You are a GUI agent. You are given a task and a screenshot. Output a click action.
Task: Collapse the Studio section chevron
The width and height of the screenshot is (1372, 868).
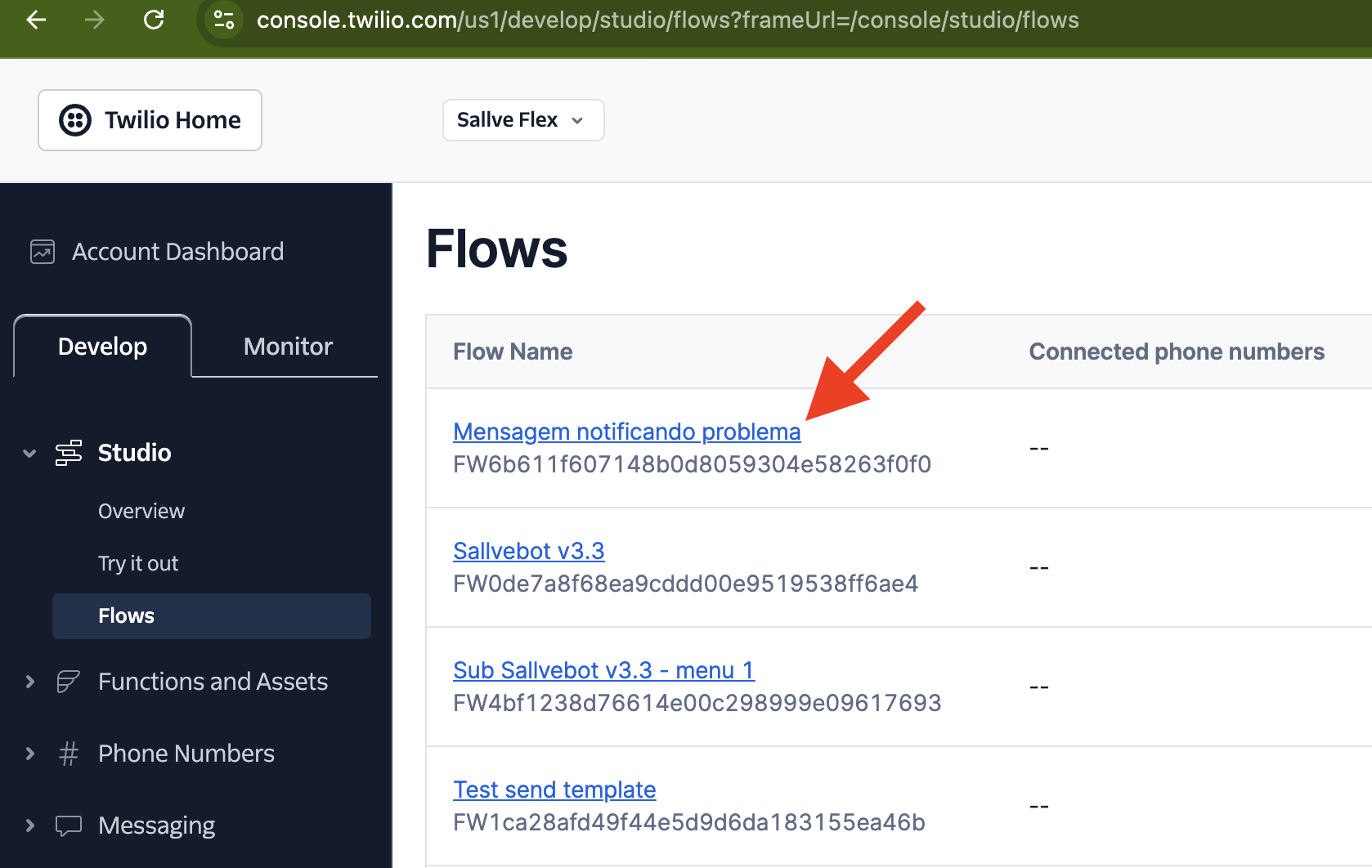point(29,453)
